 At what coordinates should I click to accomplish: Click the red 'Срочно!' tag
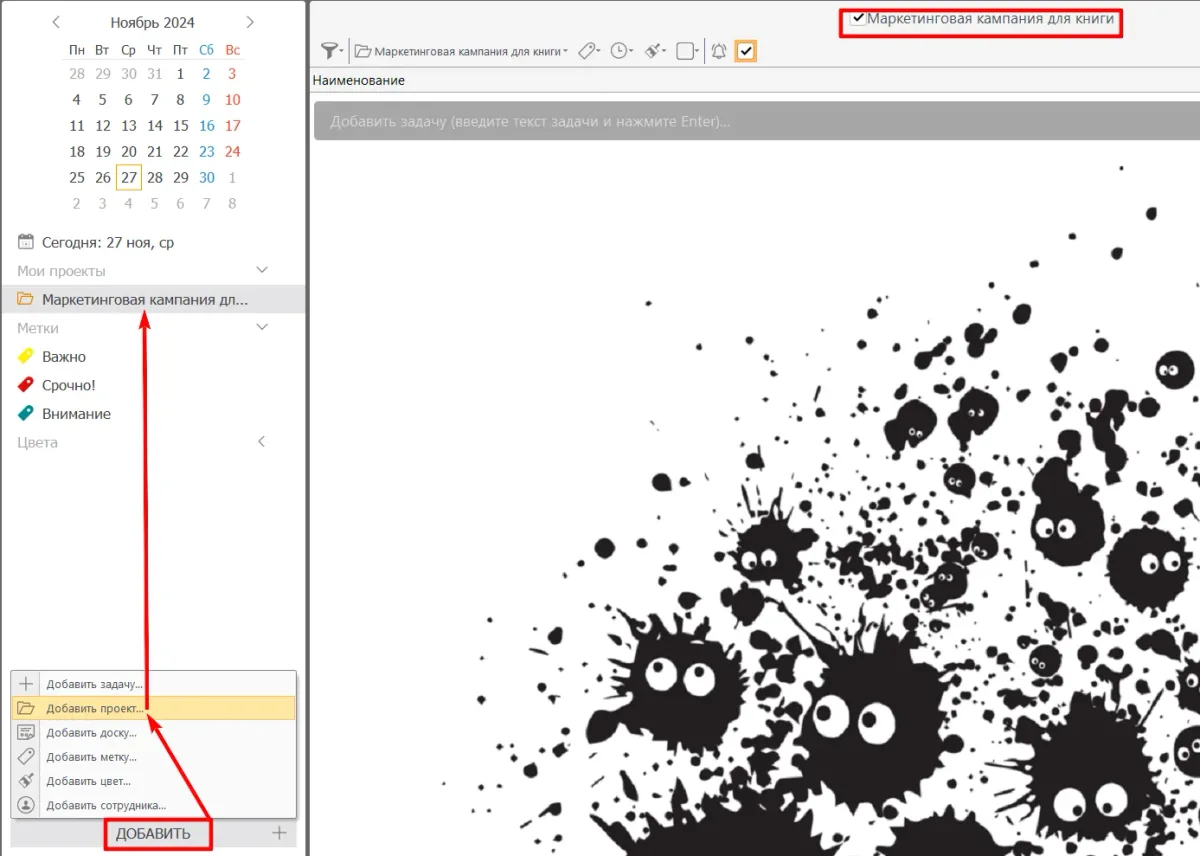(x=68, y=385)
